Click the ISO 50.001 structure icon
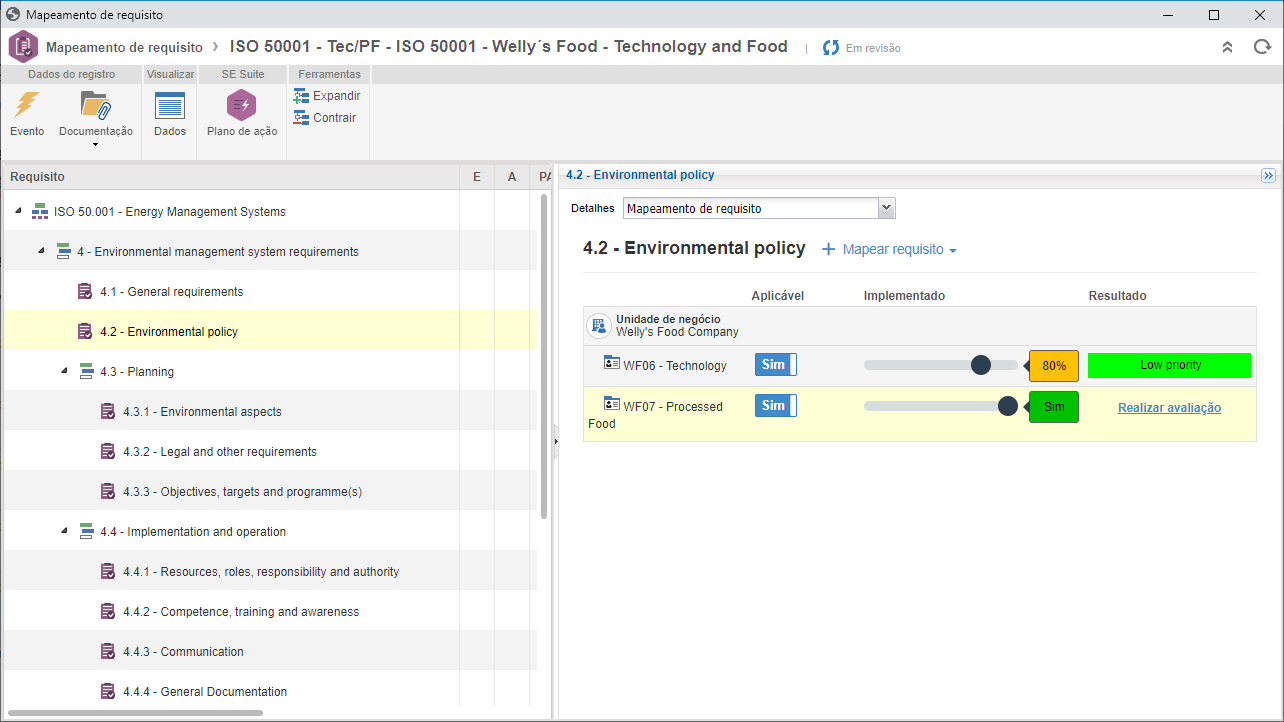The height and width of the screenshot is (722, 1284). (40, 211)
